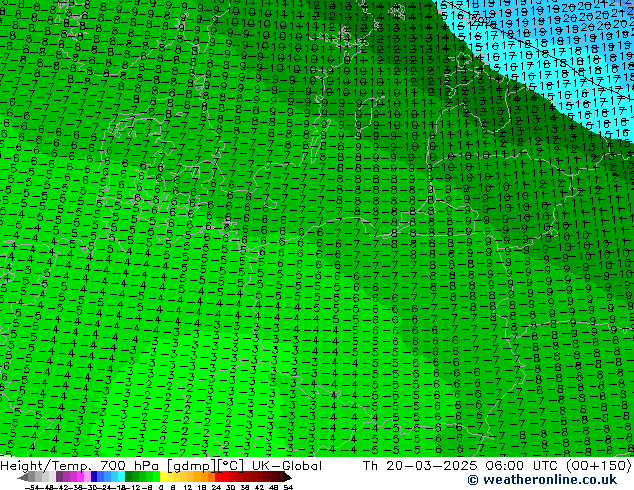This screenshot has height=490, width=634.
Task: Click the right dark arrow end of color scale
Action: [287, 477]
